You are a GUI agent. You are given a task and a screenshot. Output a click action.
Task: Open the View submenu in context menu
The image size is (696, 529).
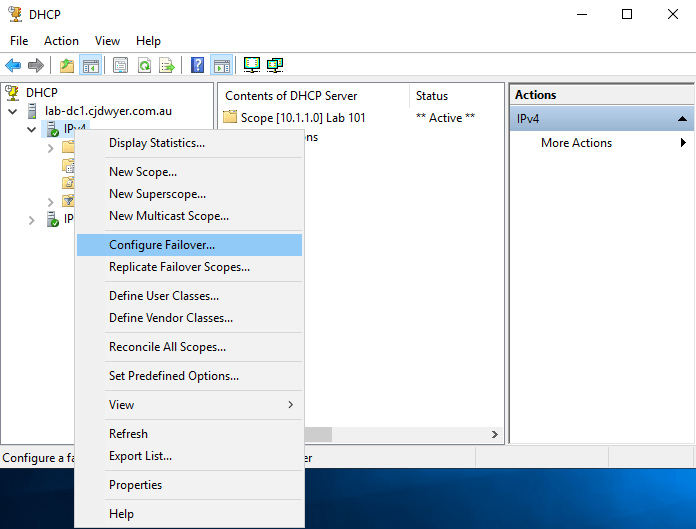click(x=190, y=405)
